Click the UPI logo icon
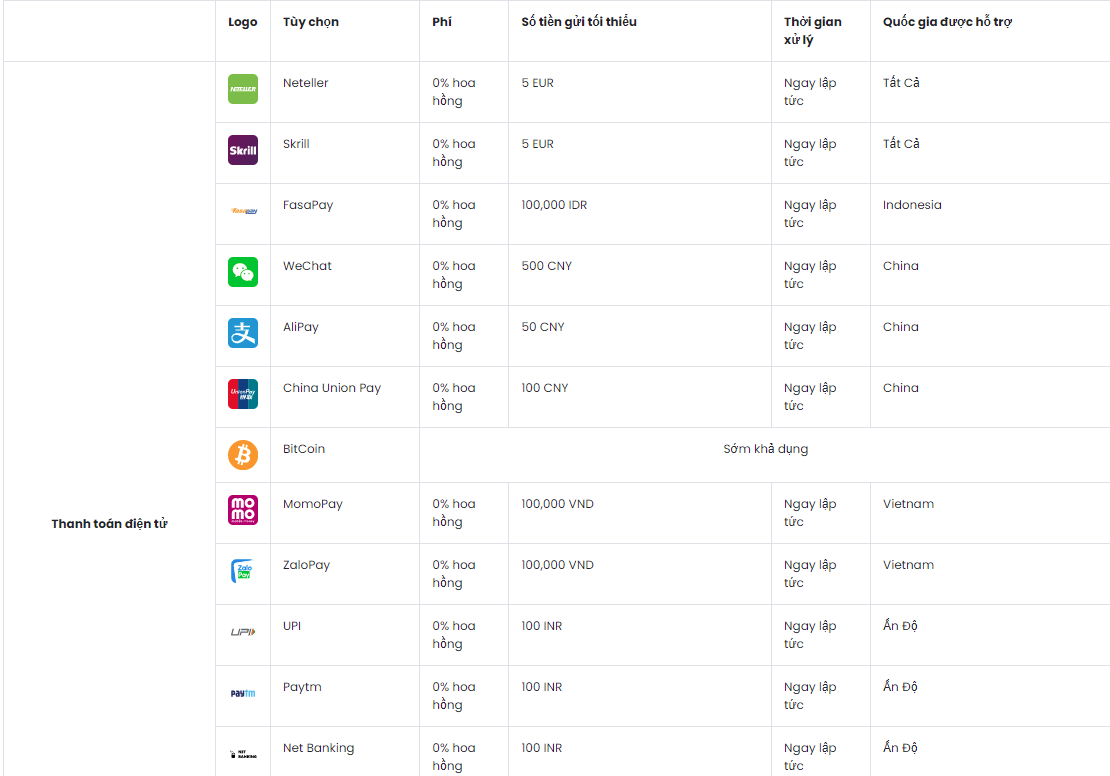1110x776 pixels. point(243,632)
